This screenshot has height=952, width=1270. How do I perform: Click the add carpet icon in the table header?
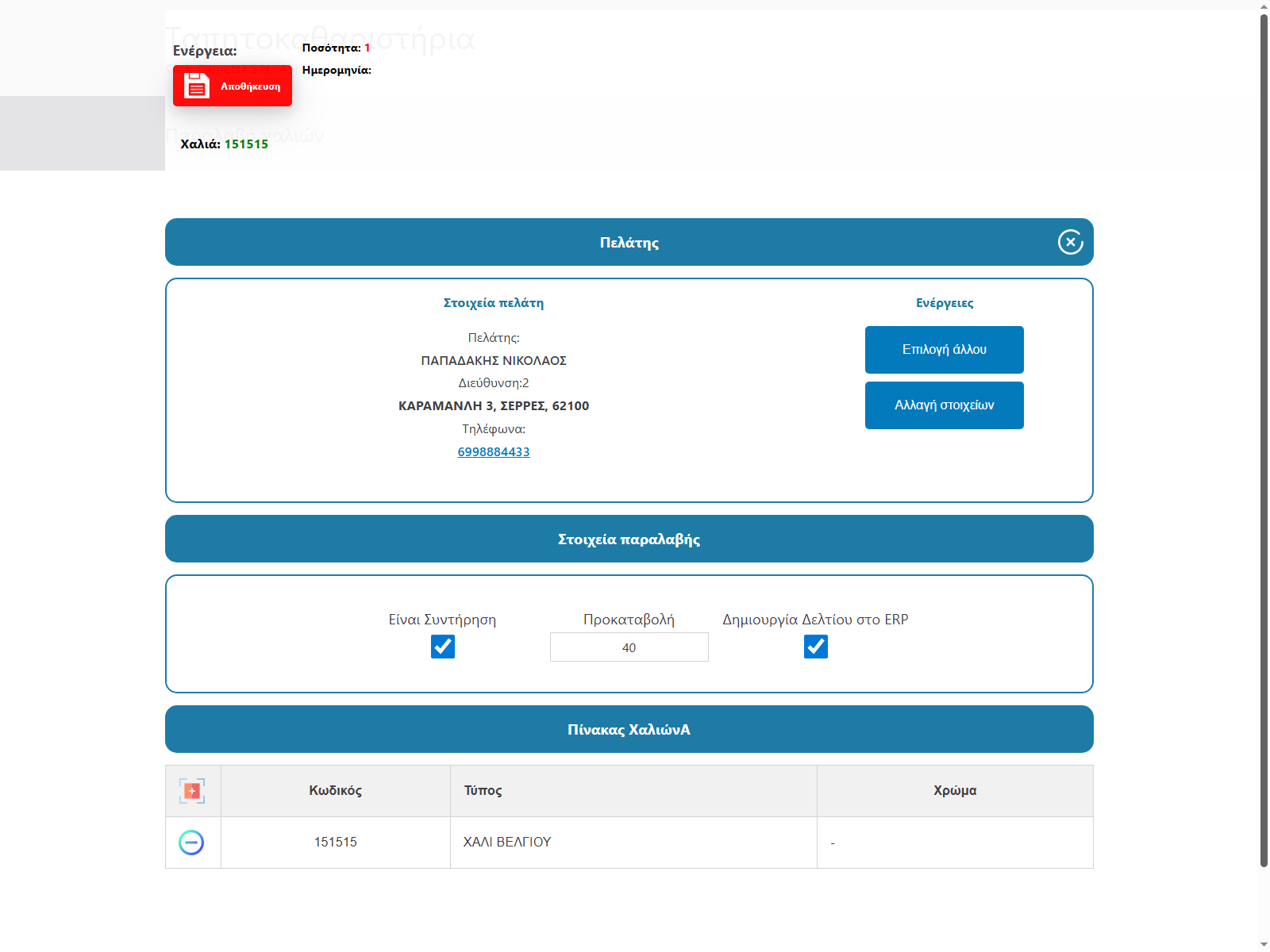(192, 791)
